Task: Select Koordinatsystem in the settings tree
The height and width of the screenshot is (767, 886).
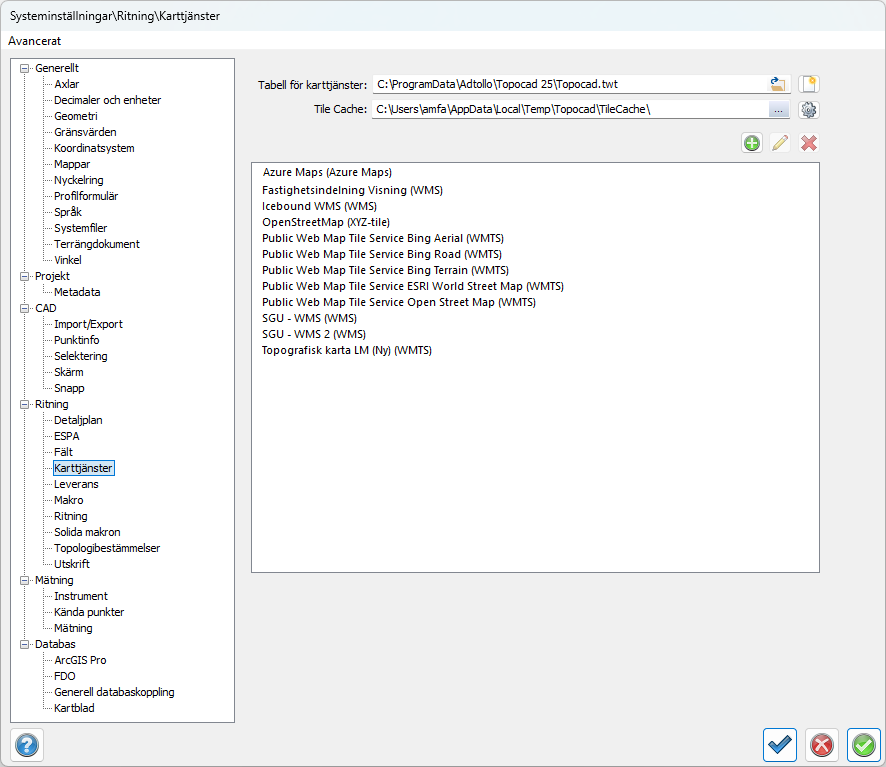Action: (x=94, y=148)
